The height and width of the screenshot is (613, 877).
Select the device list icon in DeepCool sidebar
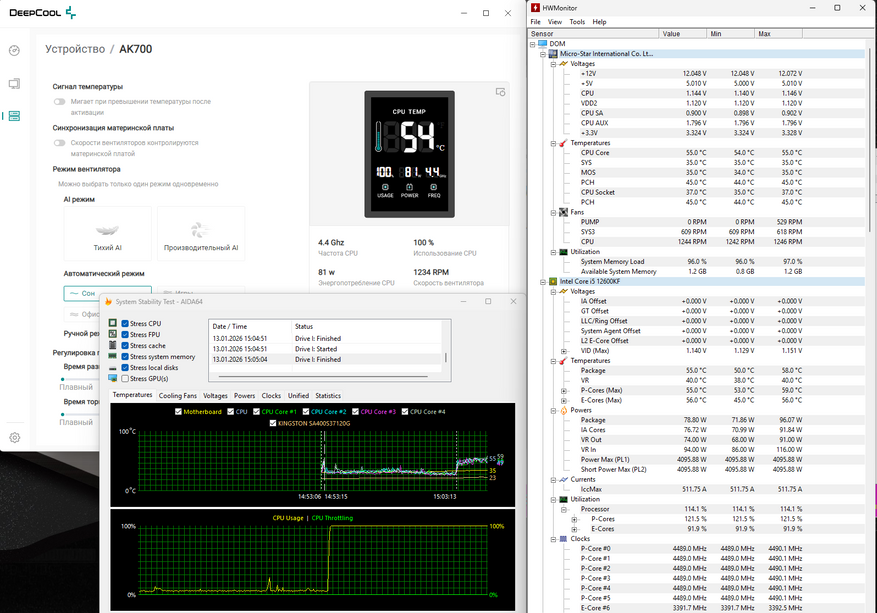click(14, 116)
